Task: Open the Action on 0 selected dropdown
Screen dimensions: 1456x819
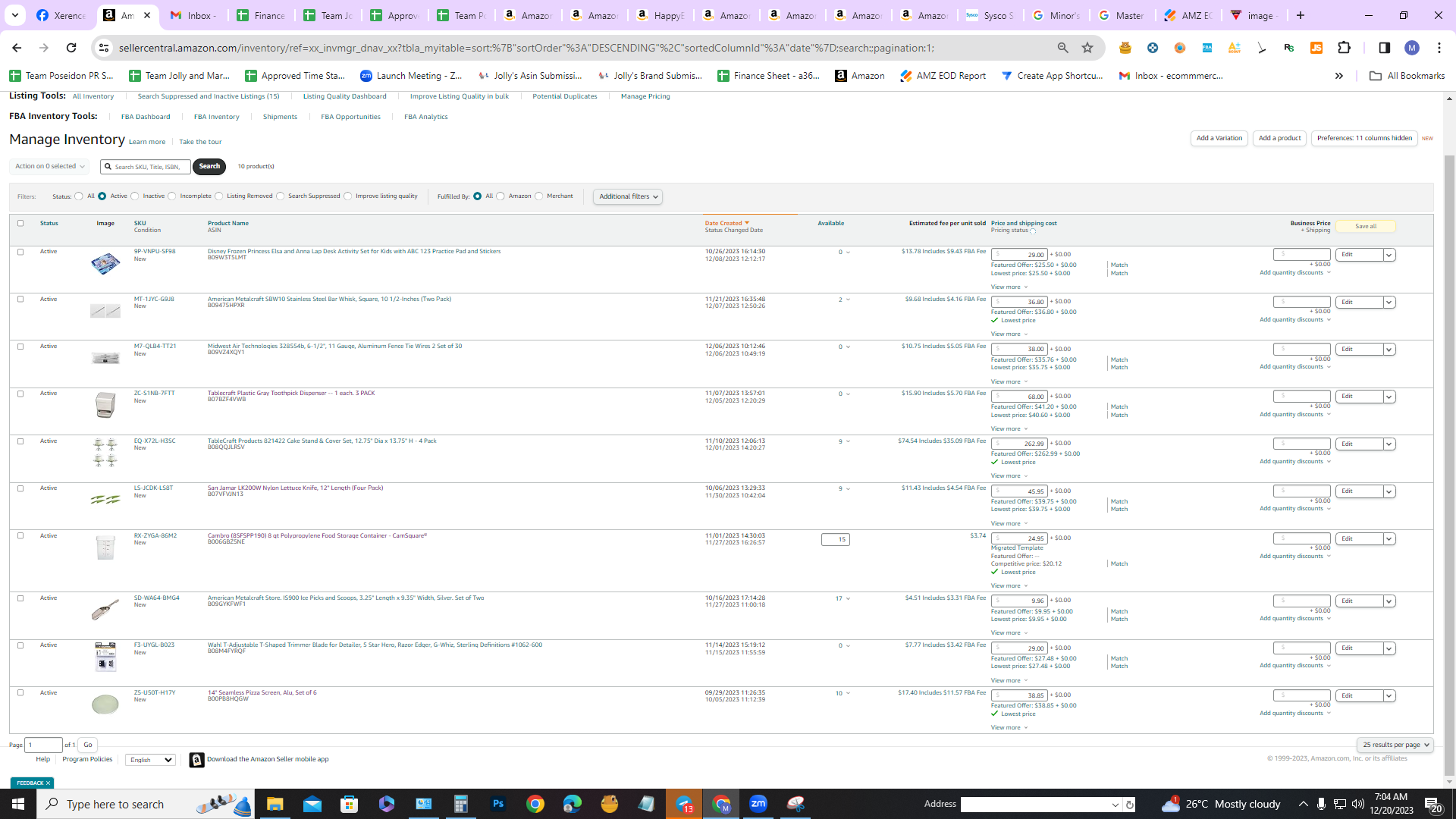Action: pyautogui.click(x=49, y=166)
